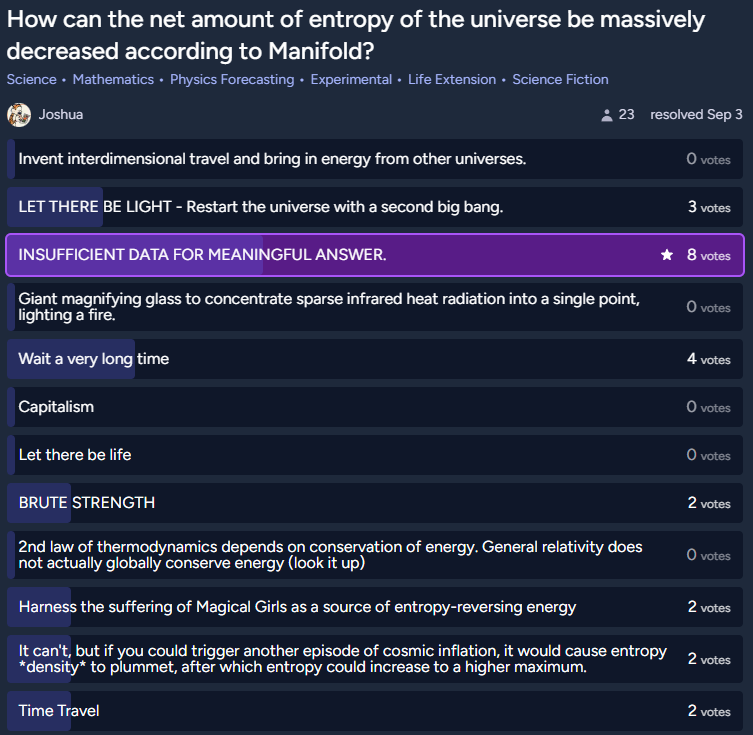Screen dimensions: 753x735
Task: Click the resolved Sep 3 label
Action: (x=696, y=115)
